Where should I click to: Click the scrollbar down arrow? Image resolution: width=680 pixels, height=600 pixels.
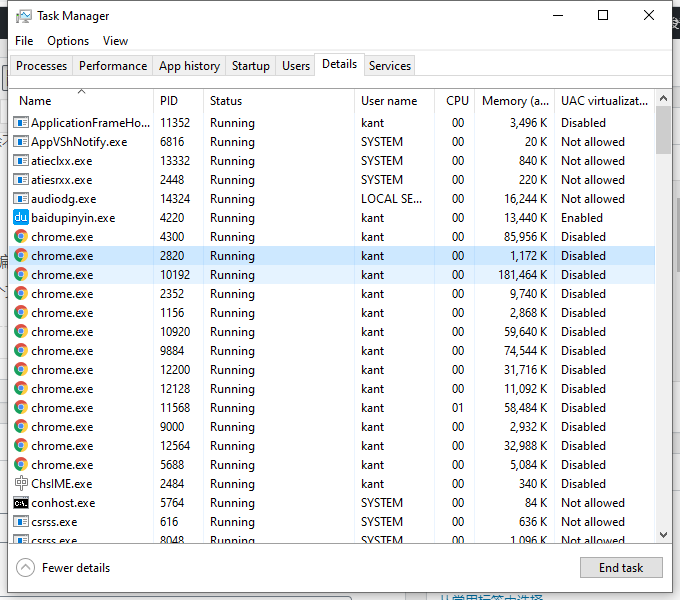pyautogui.click(x=663, y=535)
